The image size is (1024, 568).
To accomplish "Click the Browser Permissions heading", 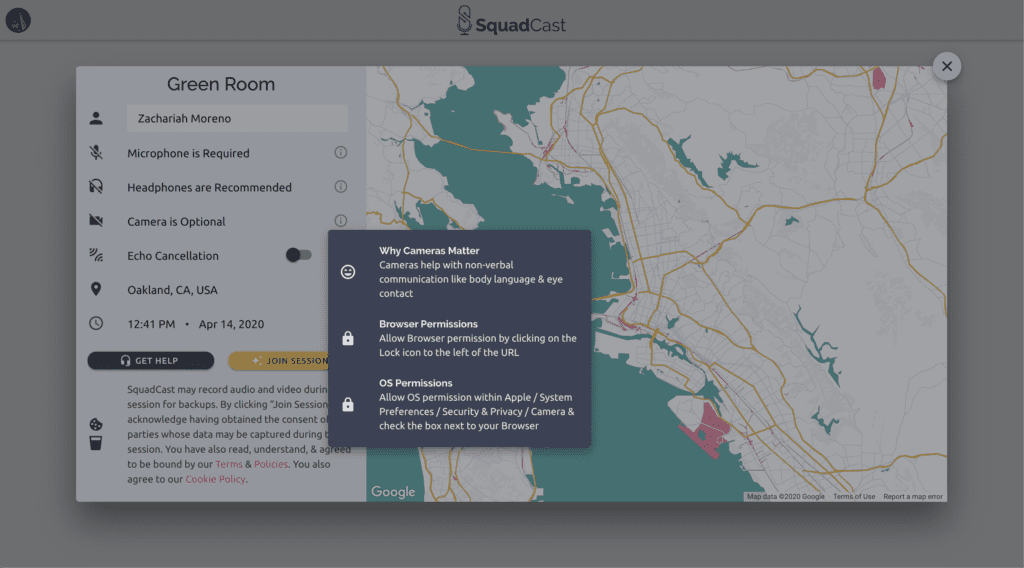I will pos(428,324).
